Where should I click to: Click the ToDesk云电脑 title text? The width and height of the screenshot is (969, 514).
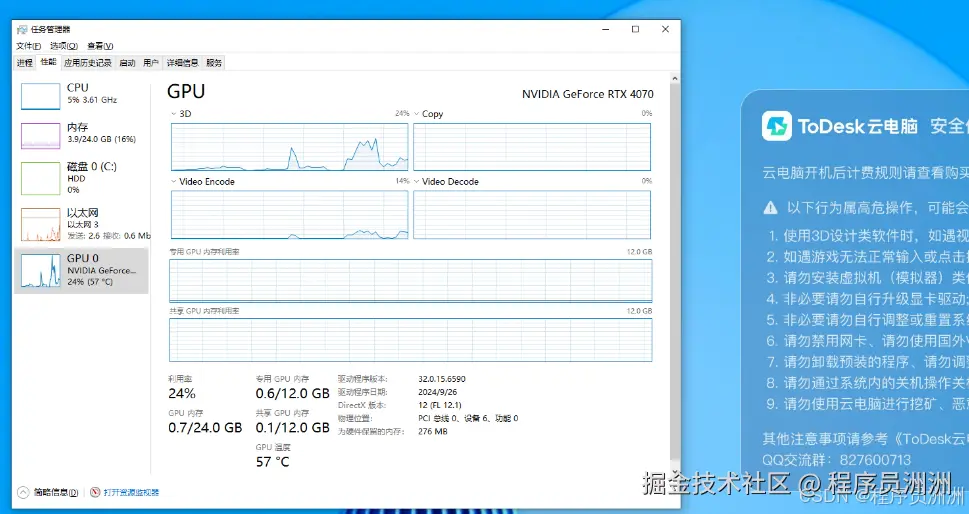[x=858, y=126]
